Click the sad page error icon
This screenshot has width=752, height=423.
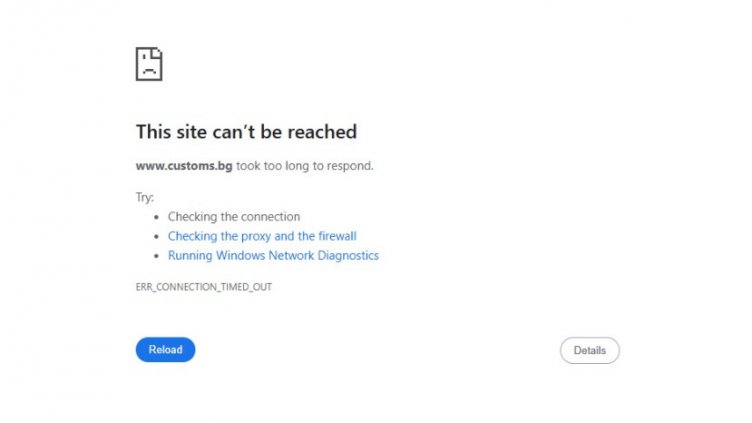click(149, 64)
